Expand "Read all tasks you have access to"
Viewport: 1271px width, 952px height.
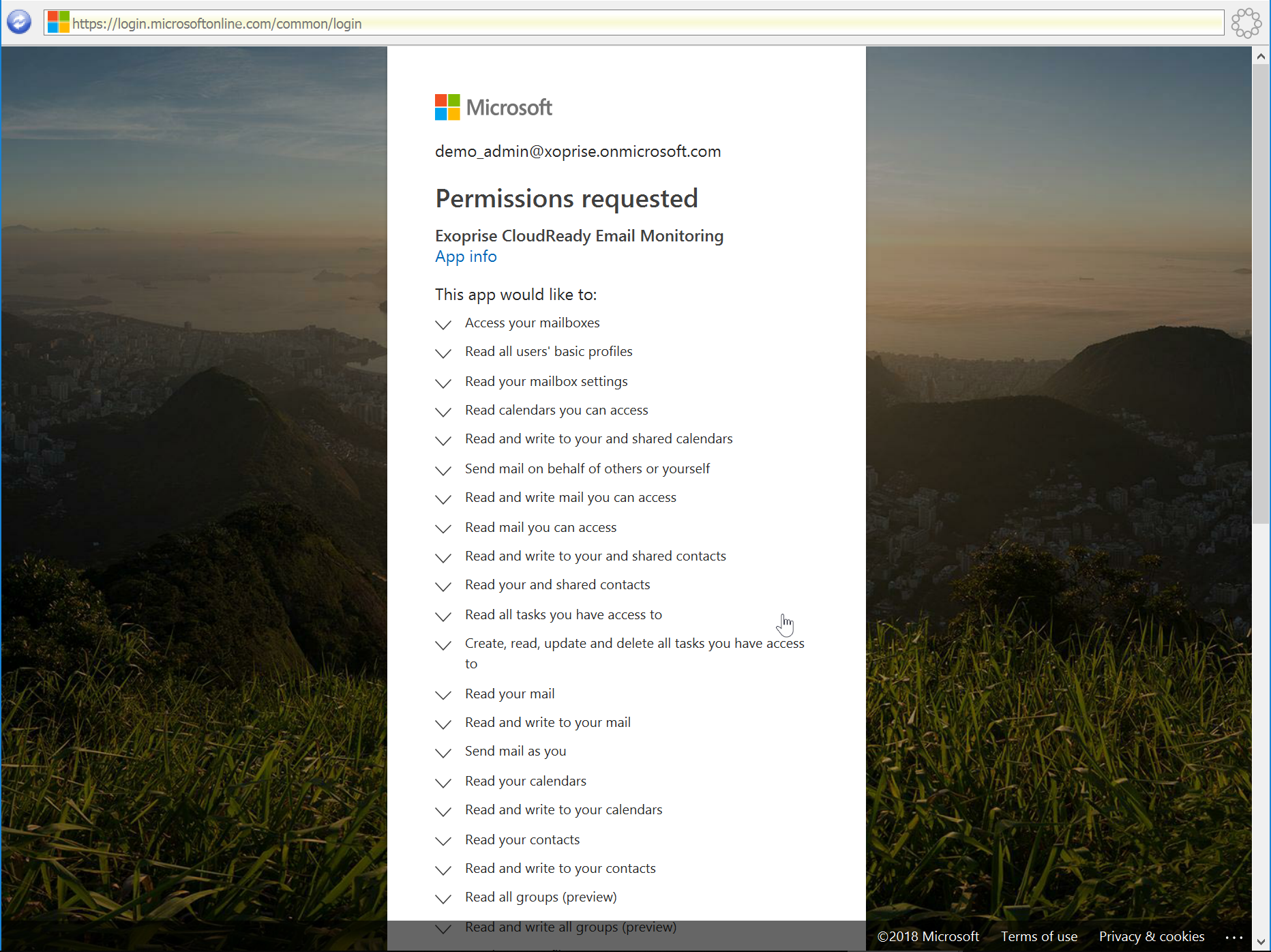coord(443,616)
